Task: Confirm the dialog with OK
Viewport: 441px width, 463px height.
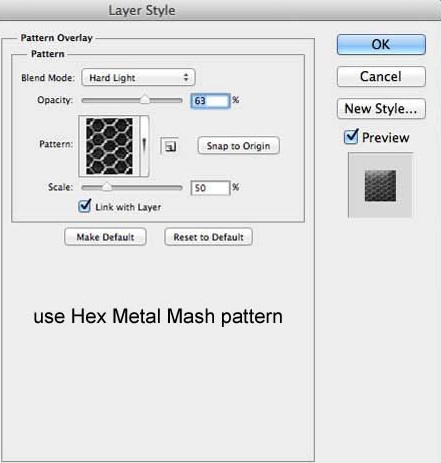Action: 381,44
